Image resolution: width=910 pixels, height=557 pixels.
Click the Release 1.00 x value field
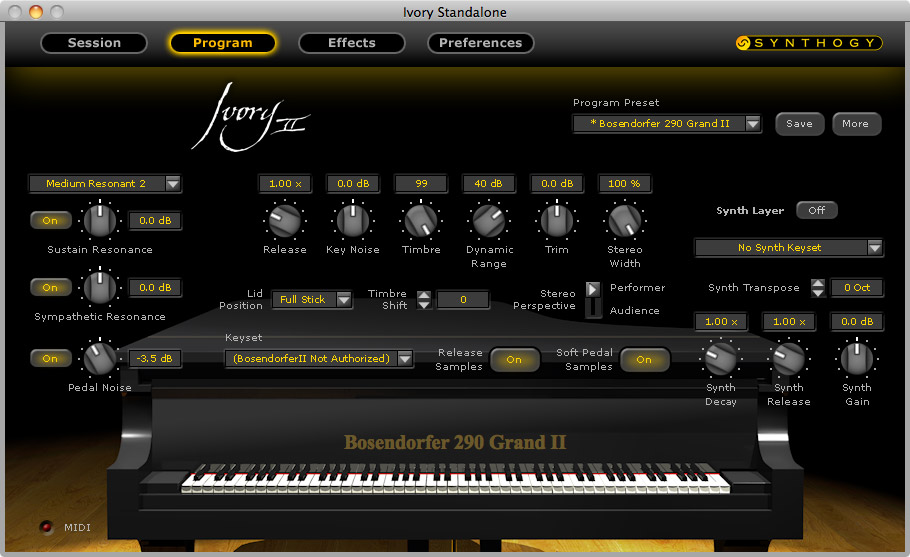(x=285, y=183)
